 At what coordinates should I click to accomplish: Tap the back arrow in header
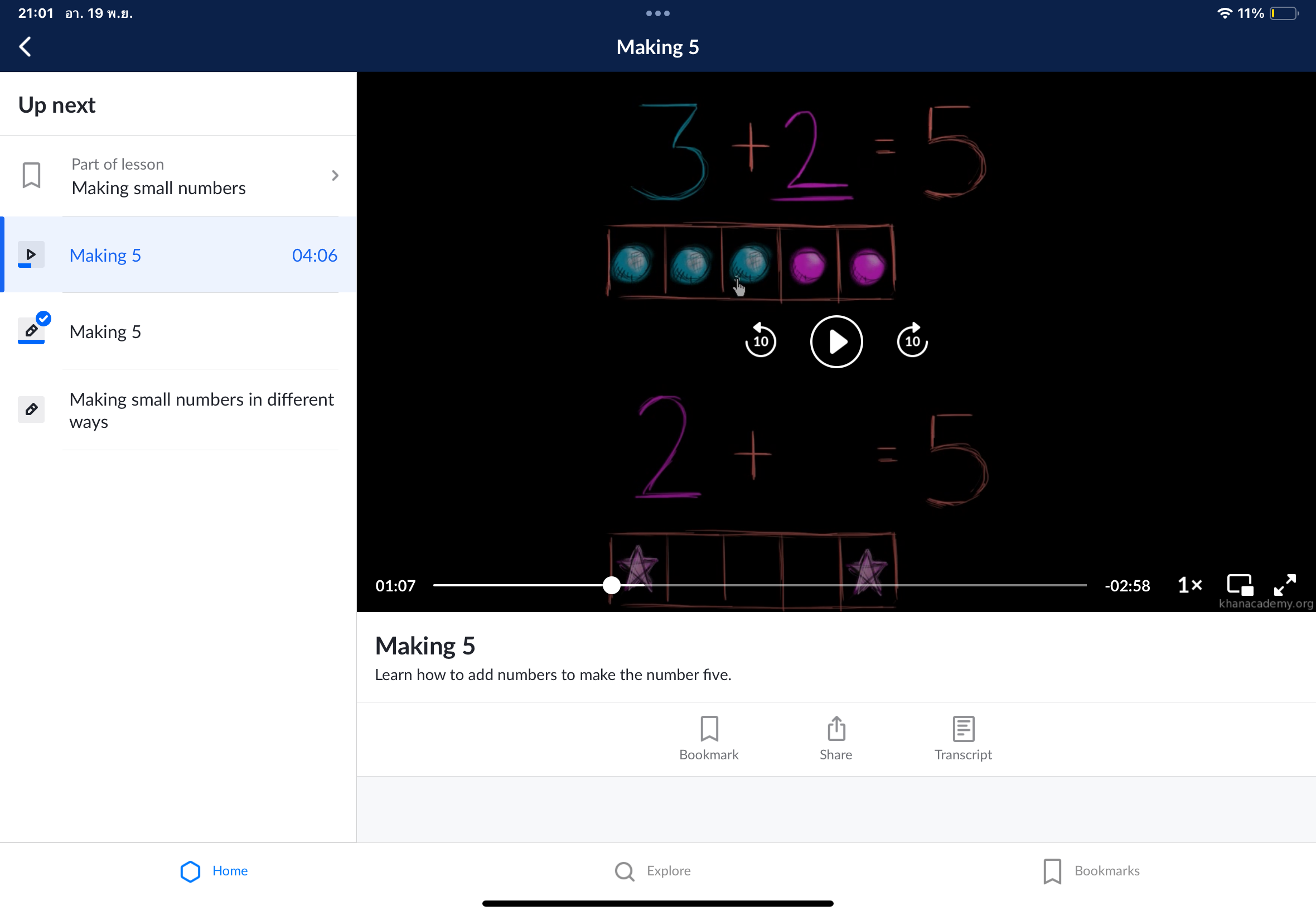[25, 47]
